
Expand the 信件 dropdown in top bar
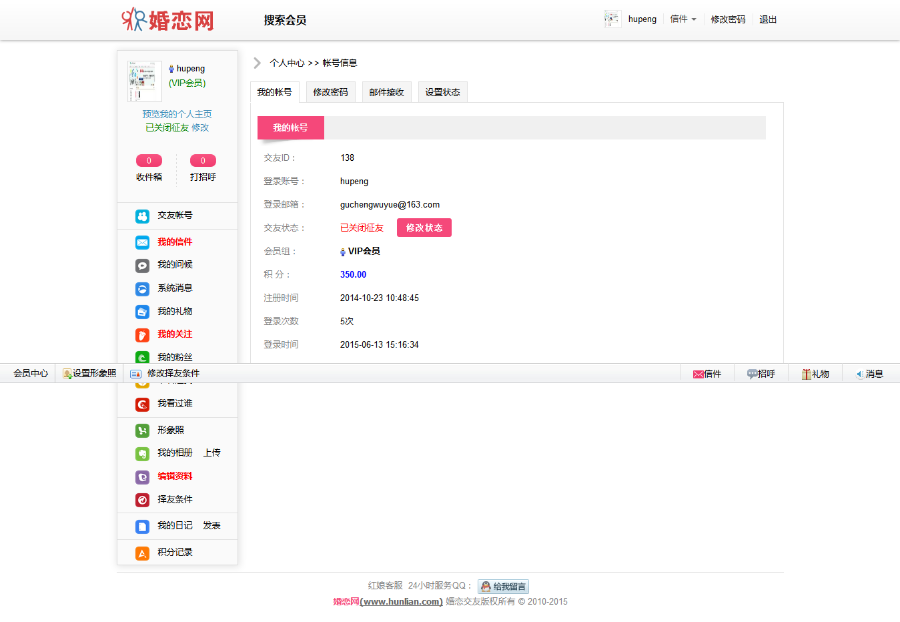pyautogui.click(x=683, y=18)
